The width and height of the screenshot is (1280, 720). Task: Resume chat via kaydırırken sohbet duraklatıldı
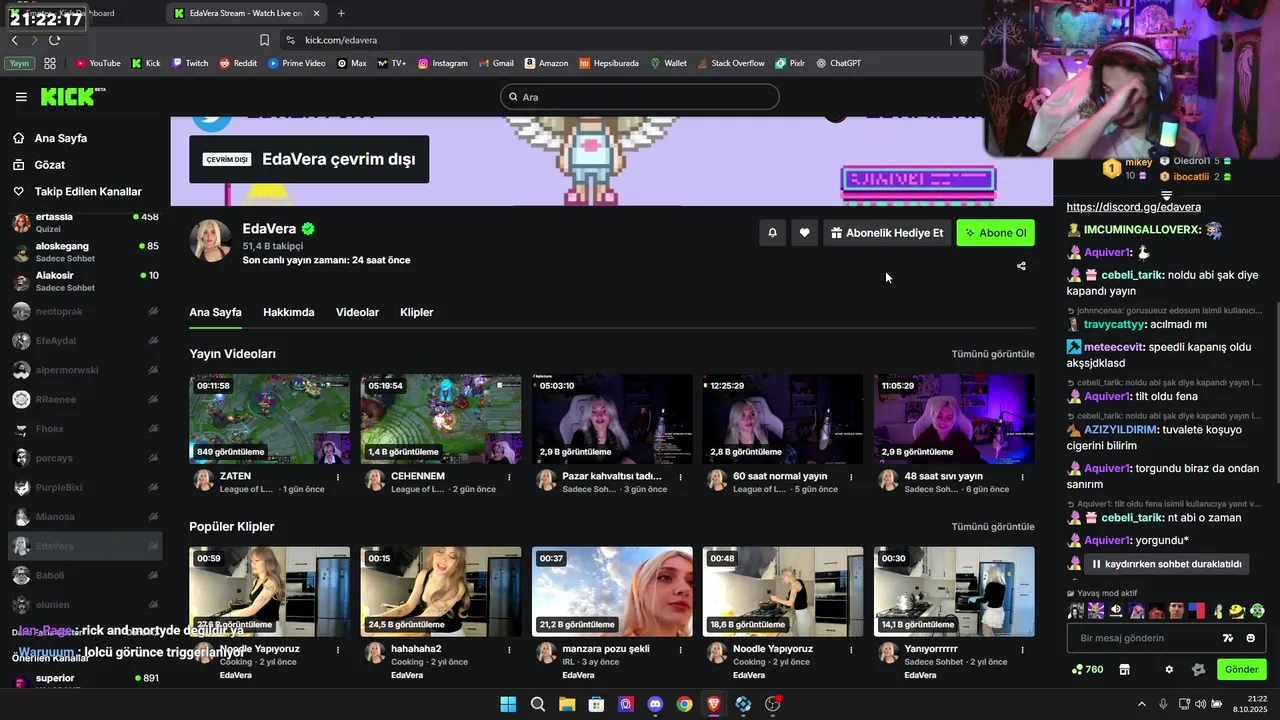tap(1165, 564)
